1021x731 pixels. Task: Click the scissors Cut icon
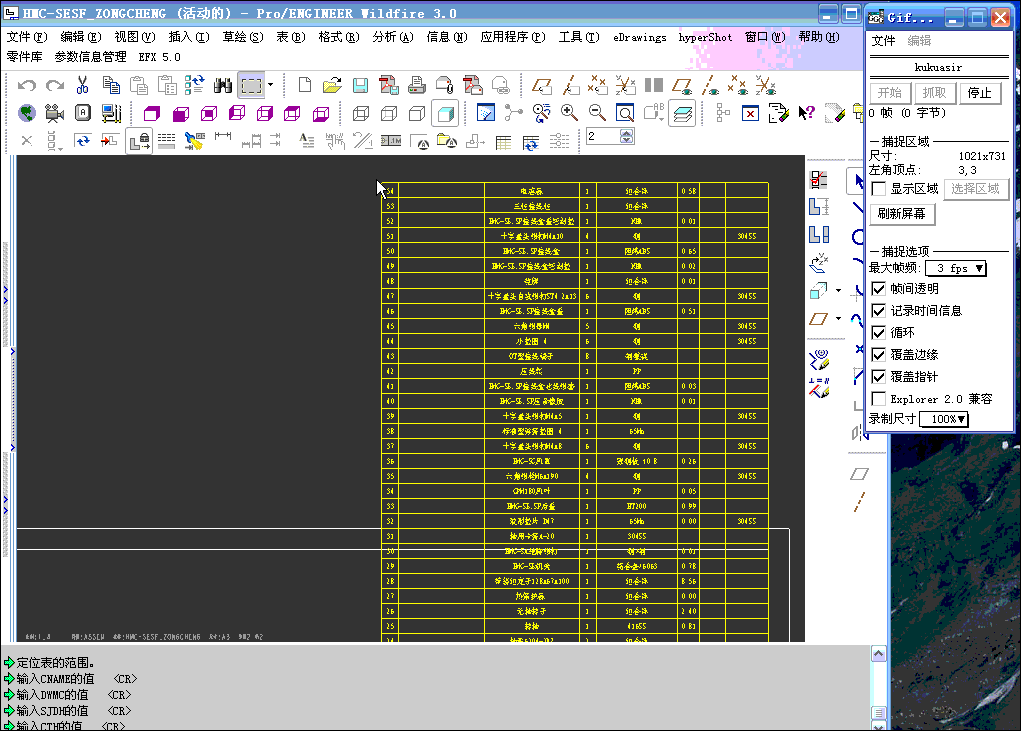(82, 85)
